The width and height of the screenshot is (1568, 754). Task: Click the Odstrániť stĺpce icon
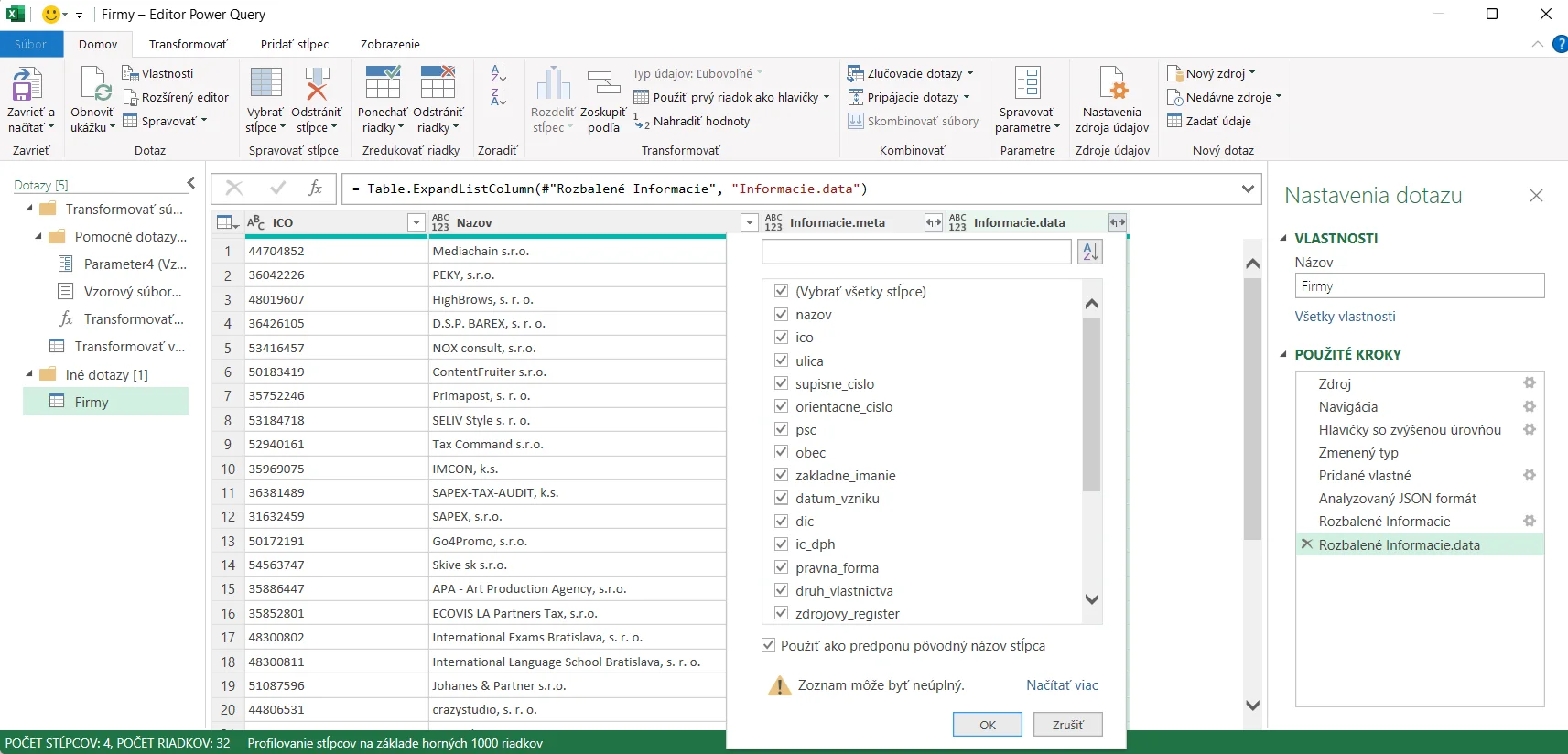[317, 82]
